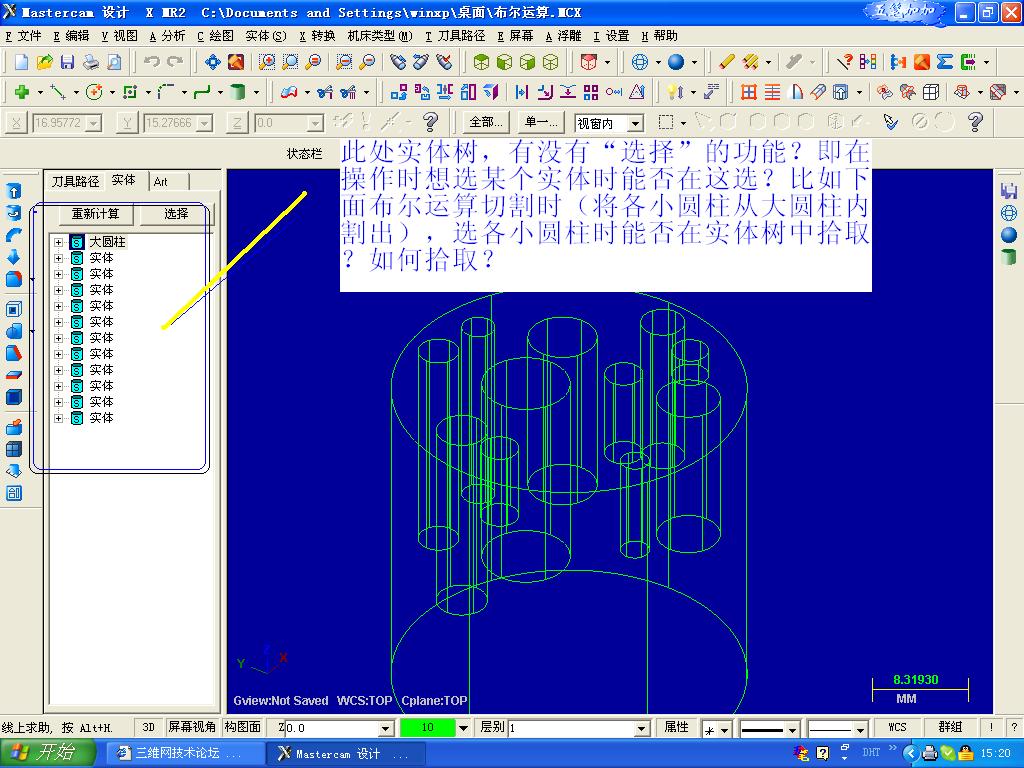Switch to the 刀具路径 panel tab
Image resolution: width=1024 pixels, height=768 pixels.
click(76, 182)
